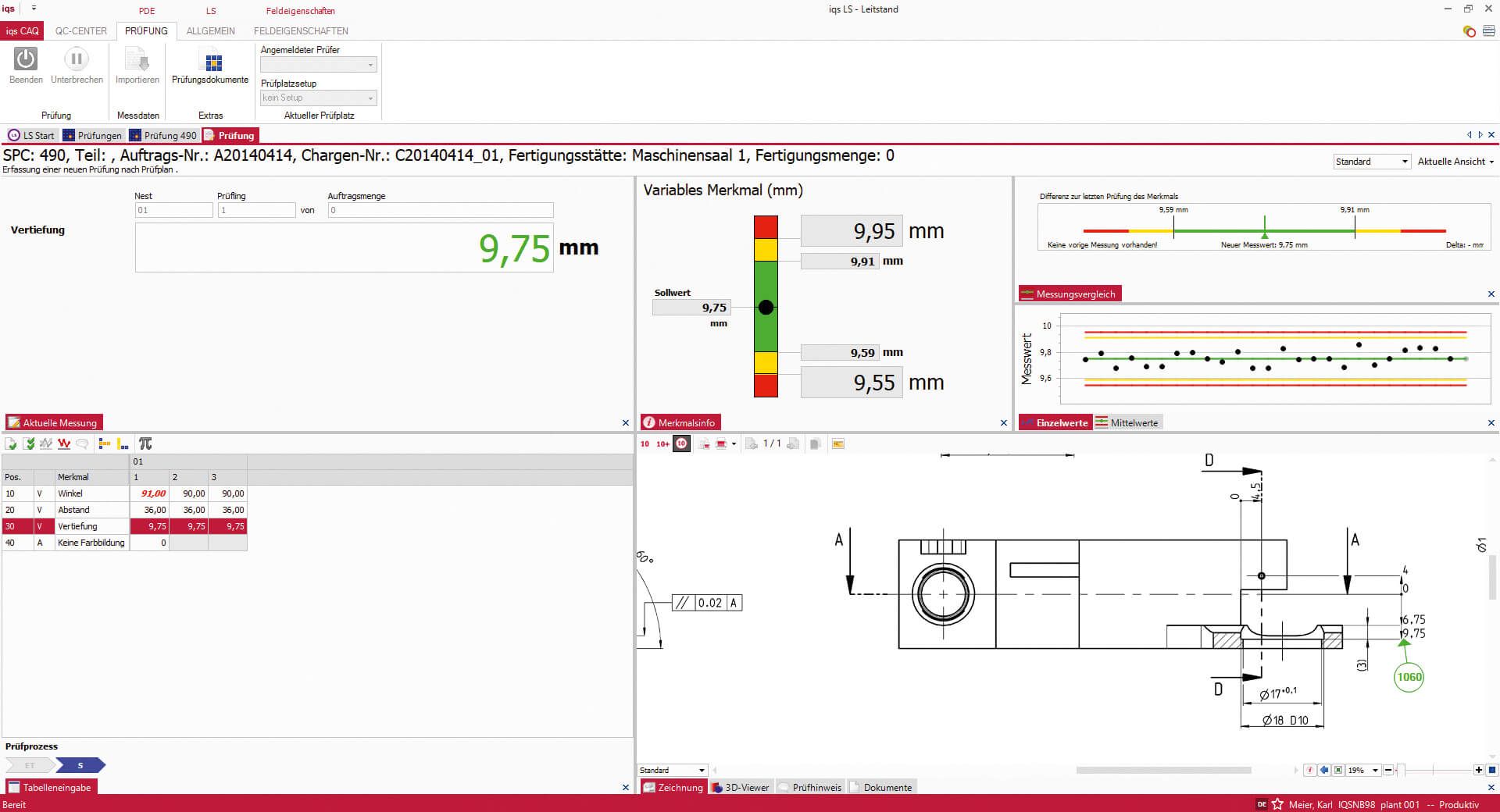Open the ALLGEMEIN ribbon tab

click(x=209, y=31)
